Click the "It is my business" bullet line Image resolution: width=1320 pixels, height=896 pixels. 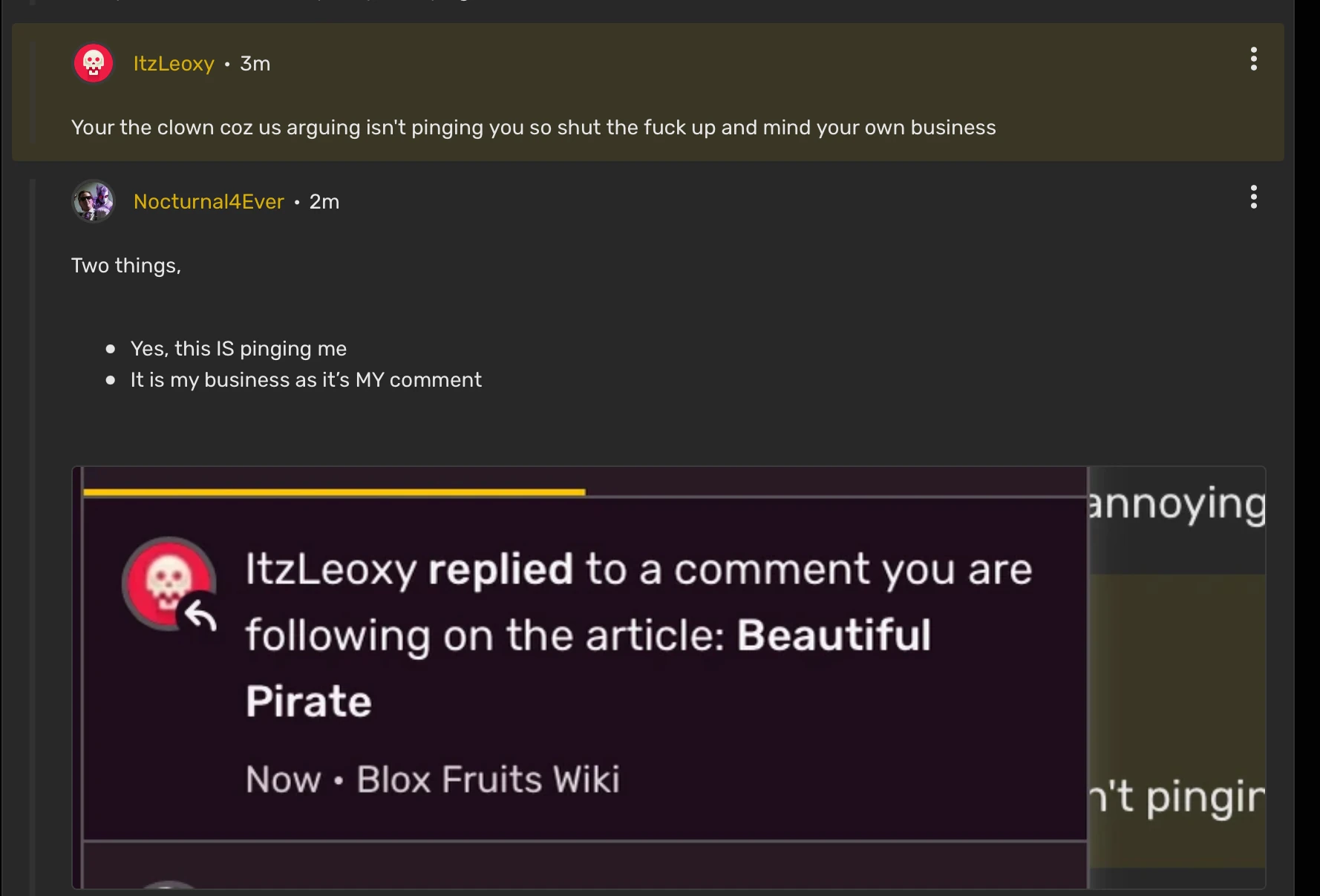point(306,380)
